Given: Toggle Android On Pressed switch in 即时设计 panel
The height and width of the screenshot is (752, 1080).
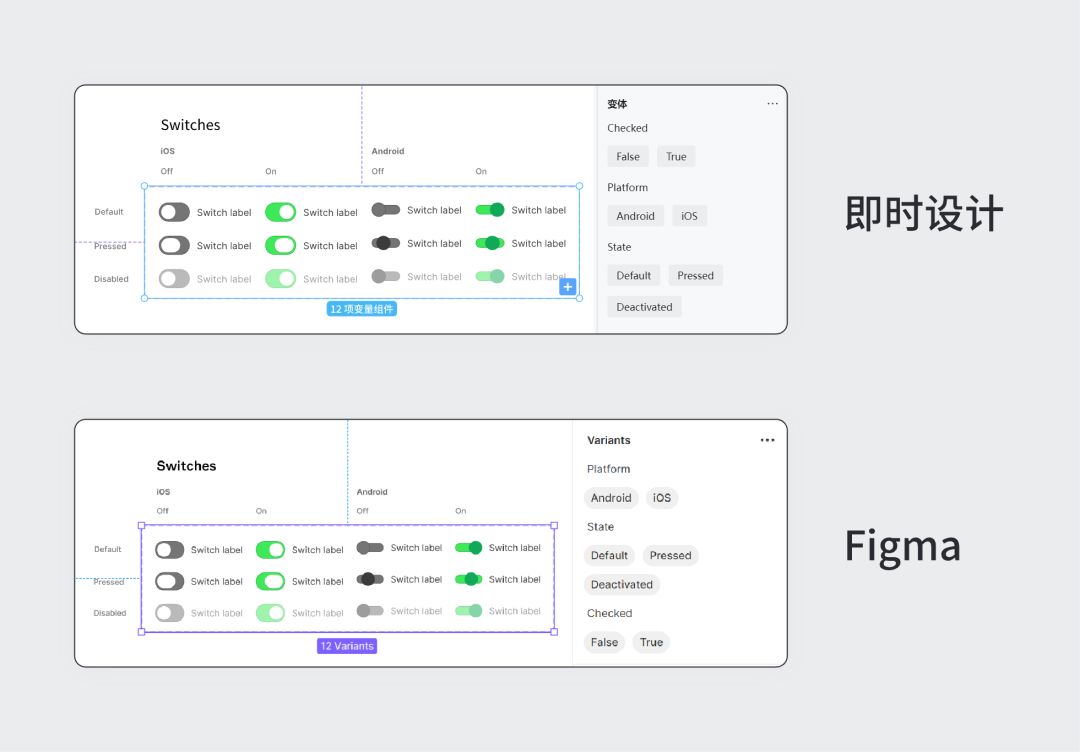Looking at the screenshot, I should (490, 243).
